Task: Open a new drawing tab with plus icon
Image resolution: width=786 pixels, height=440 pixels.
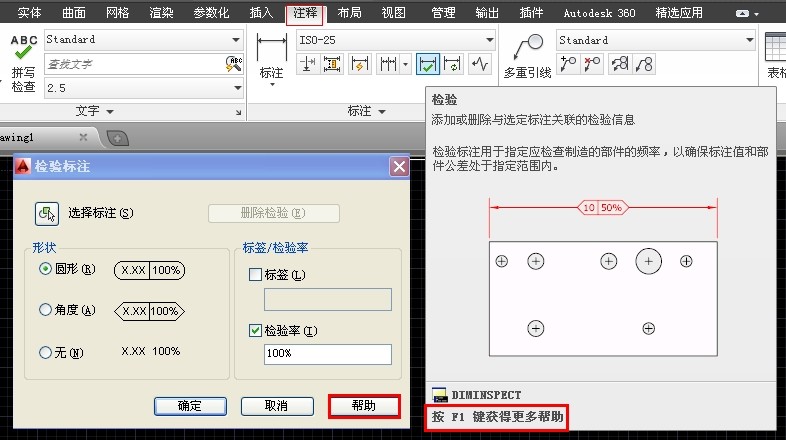Action: point(118,138)
